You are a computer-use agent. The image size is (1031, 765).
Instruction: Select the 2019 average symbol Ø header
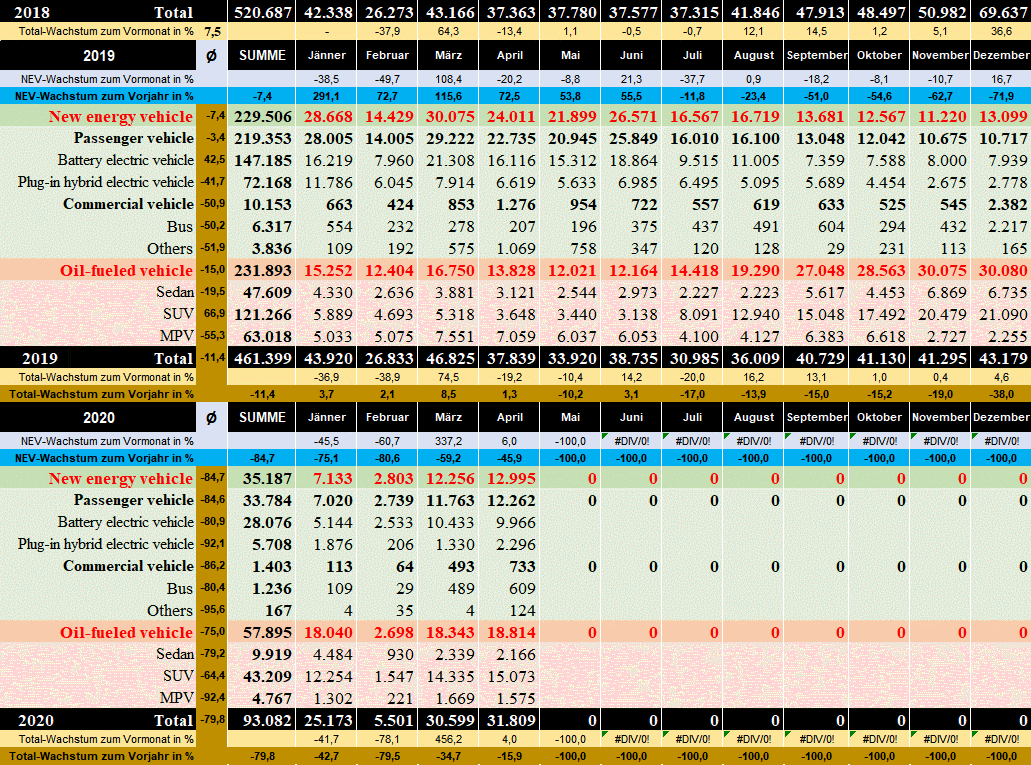coord(212,56)
